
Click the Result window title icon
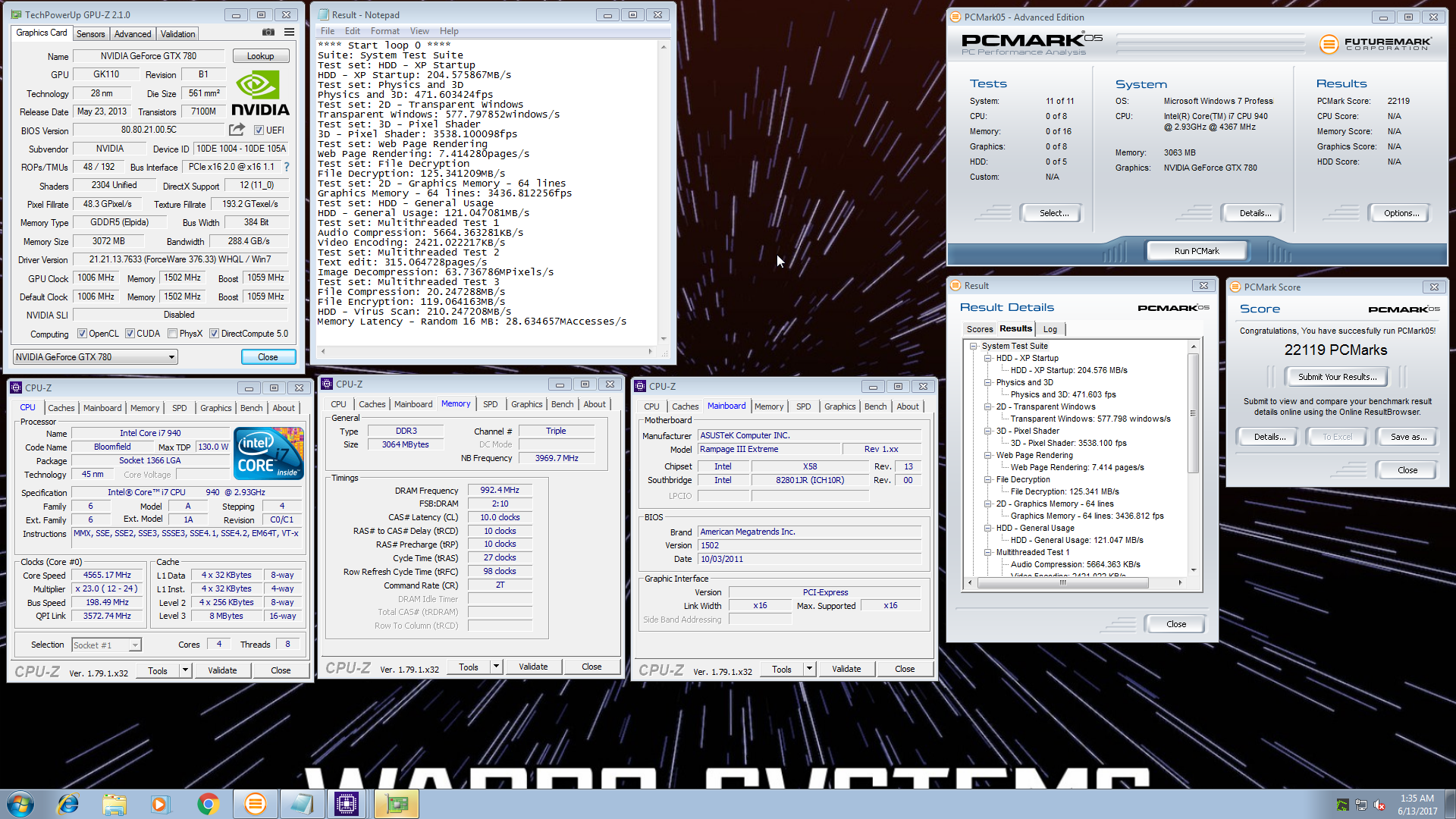(955, 285)
